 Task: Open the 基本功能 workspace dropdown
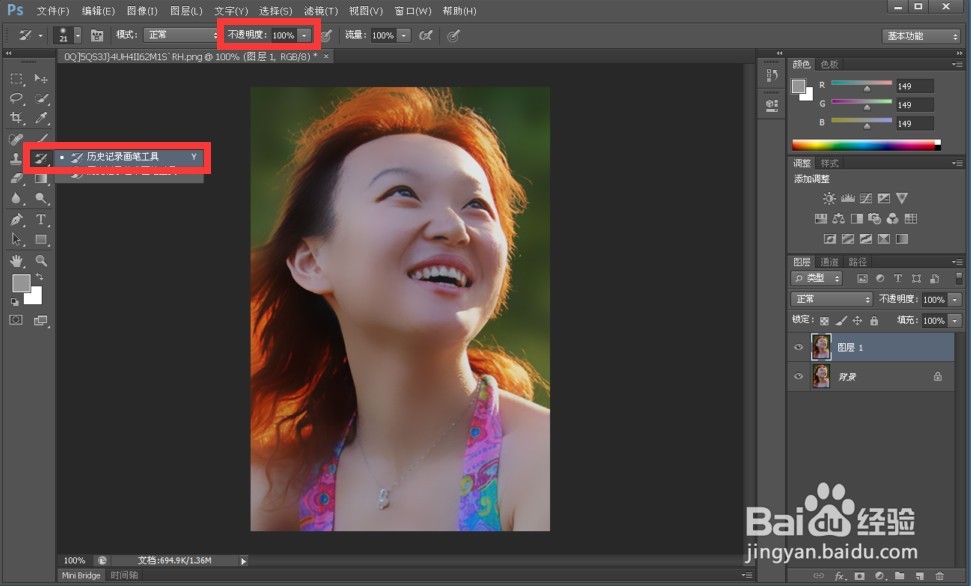coord(921,36)
